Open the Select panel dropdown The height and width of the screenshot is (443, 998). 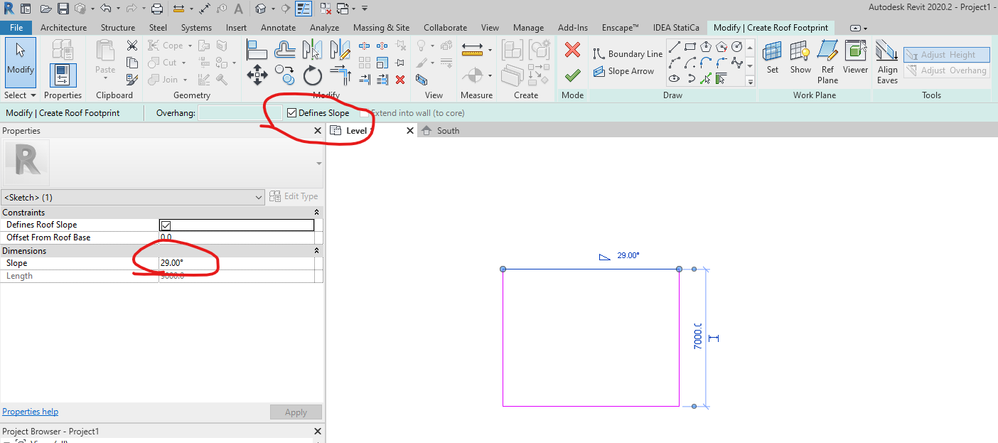tap(20, 95)
